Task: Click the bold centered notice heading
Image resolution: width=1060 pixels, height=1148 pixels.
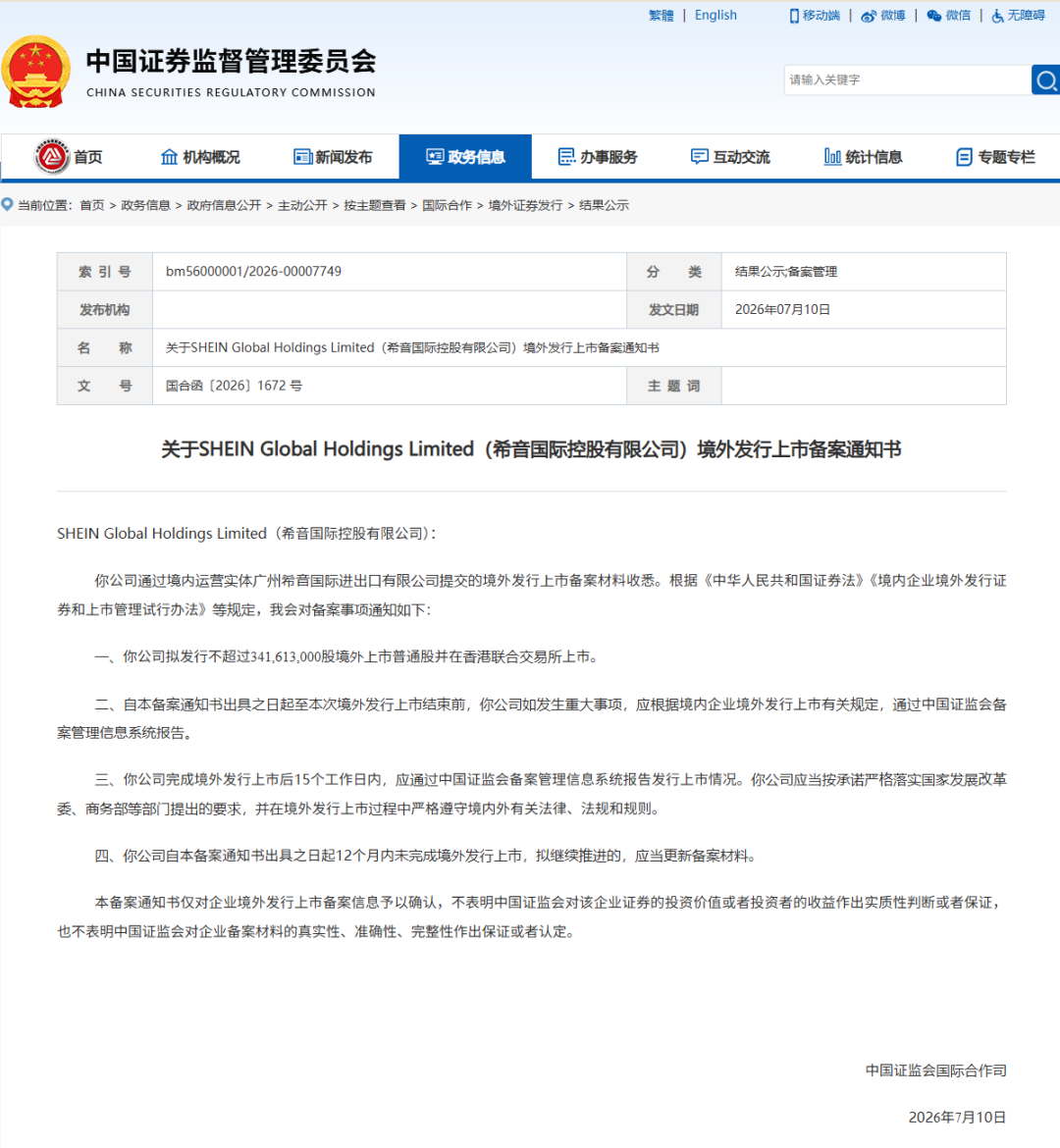Action: (x=531, y=448)
